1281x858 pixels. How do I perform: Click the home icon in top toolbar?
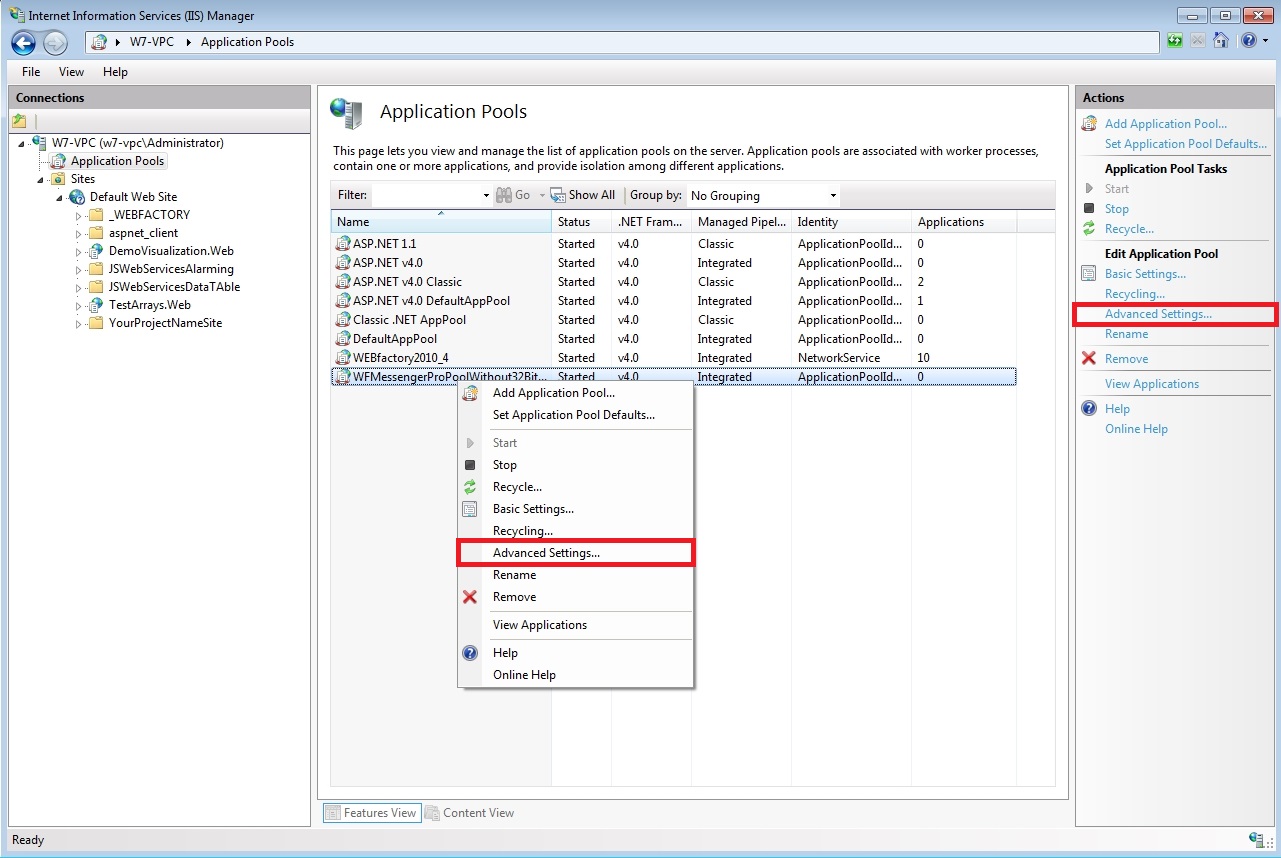coord(1220,41)
